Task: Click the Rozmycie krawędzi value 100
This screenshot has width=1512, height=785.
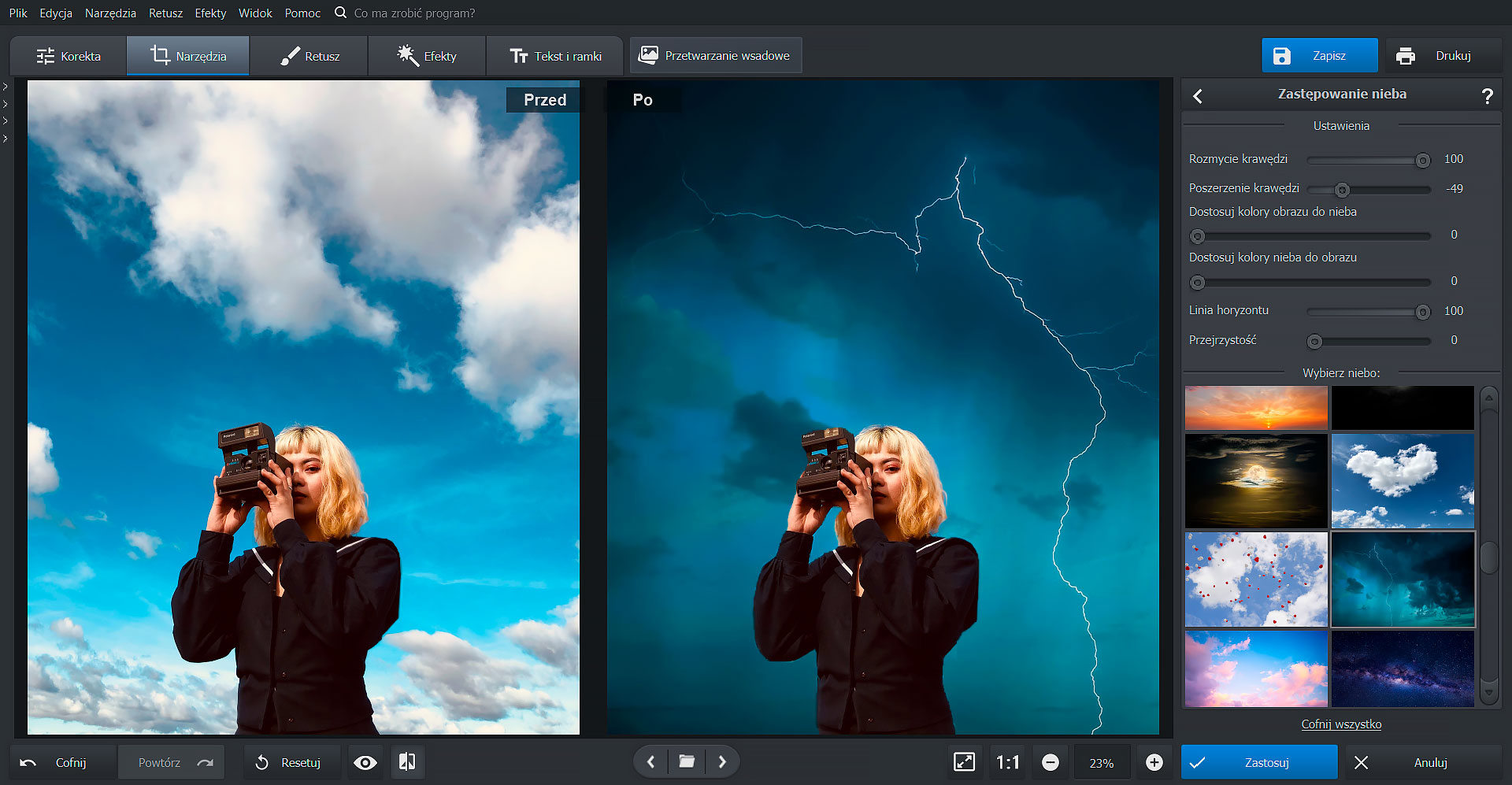Action: click(1454, 159)
